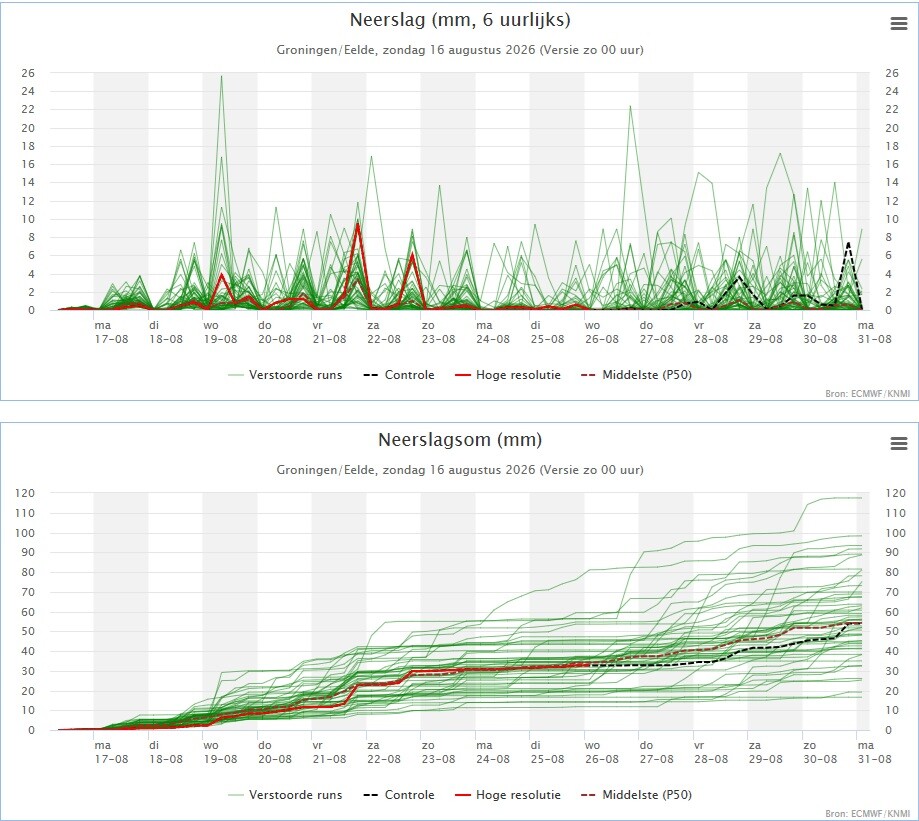Toggle Verstoorde runs in Neerslagsom legend

285,795
